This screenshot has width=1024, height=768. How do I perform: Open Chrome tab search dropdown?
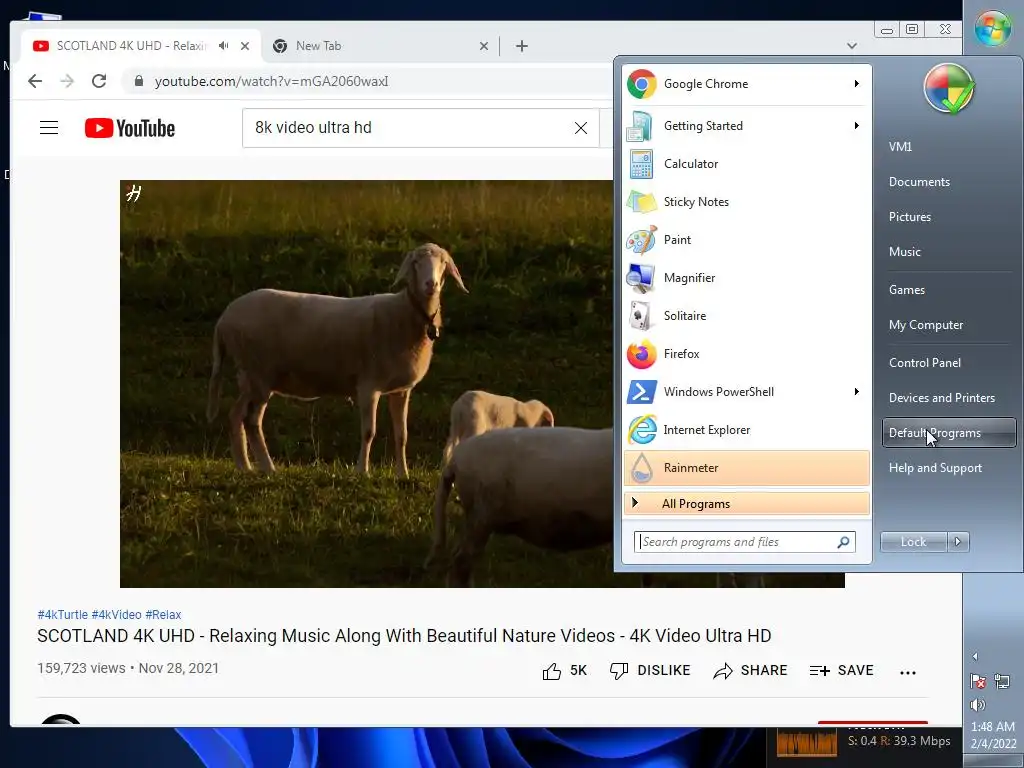[x=852, y=46]
